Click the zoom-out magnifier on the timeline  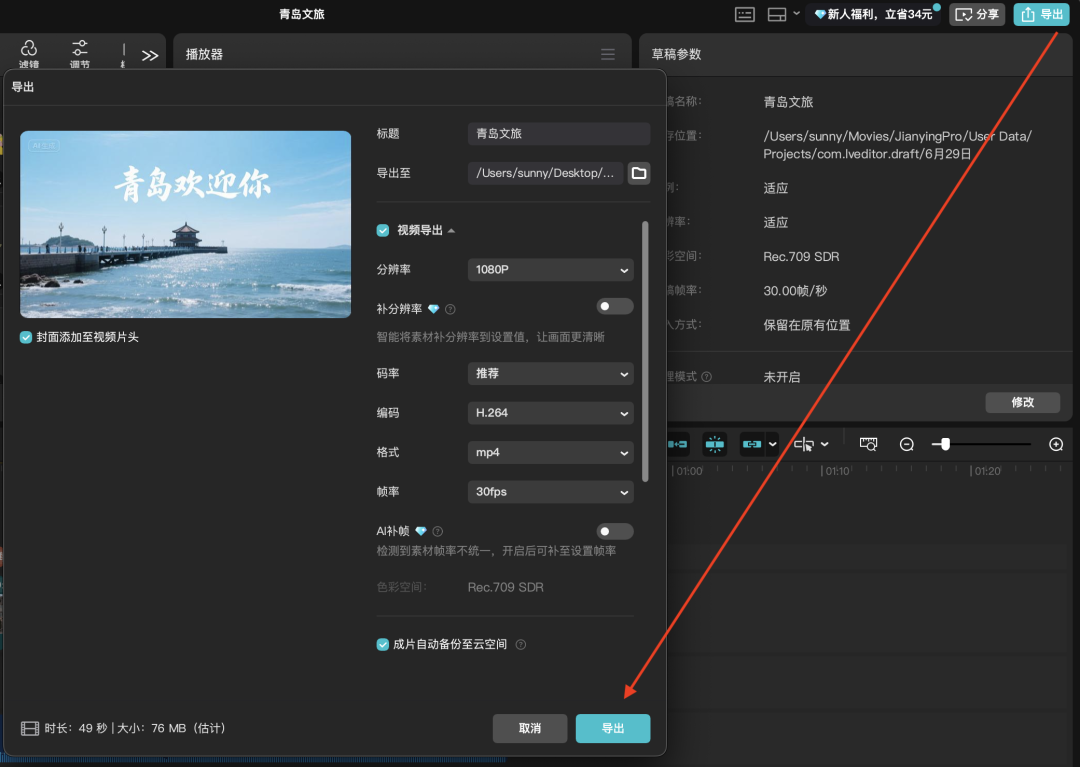tap(906, 443)
